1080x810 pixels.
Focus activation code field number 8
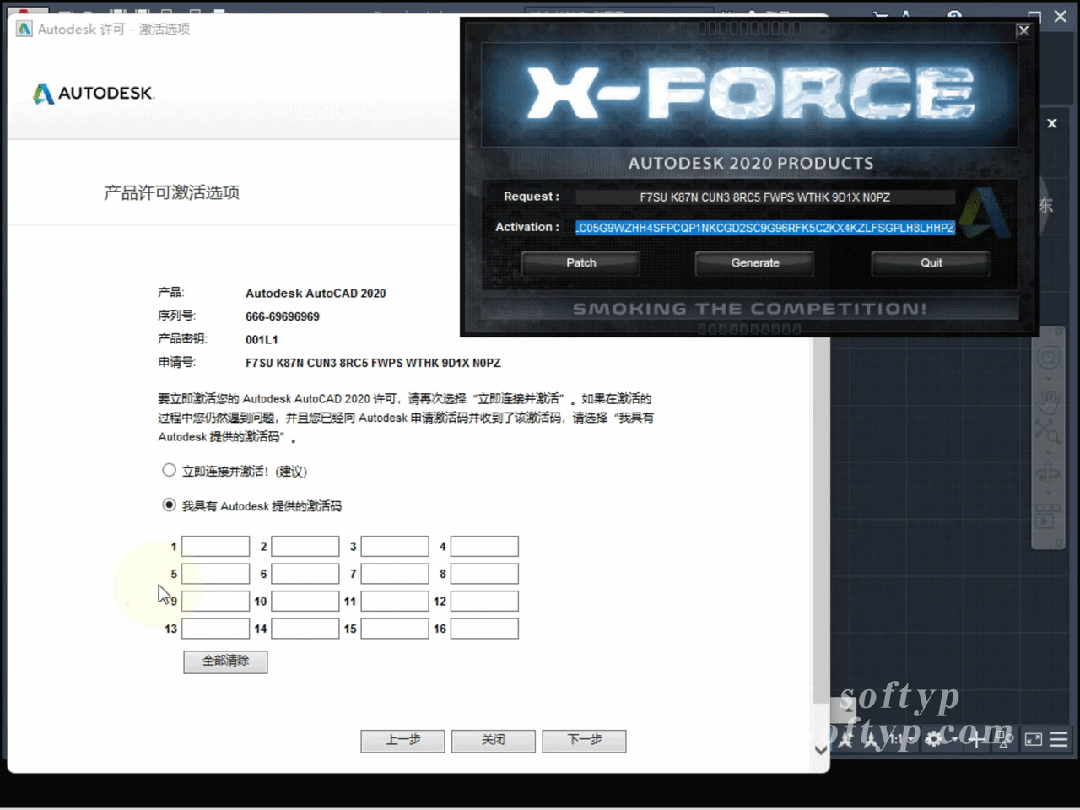click(x=484, y=574)
